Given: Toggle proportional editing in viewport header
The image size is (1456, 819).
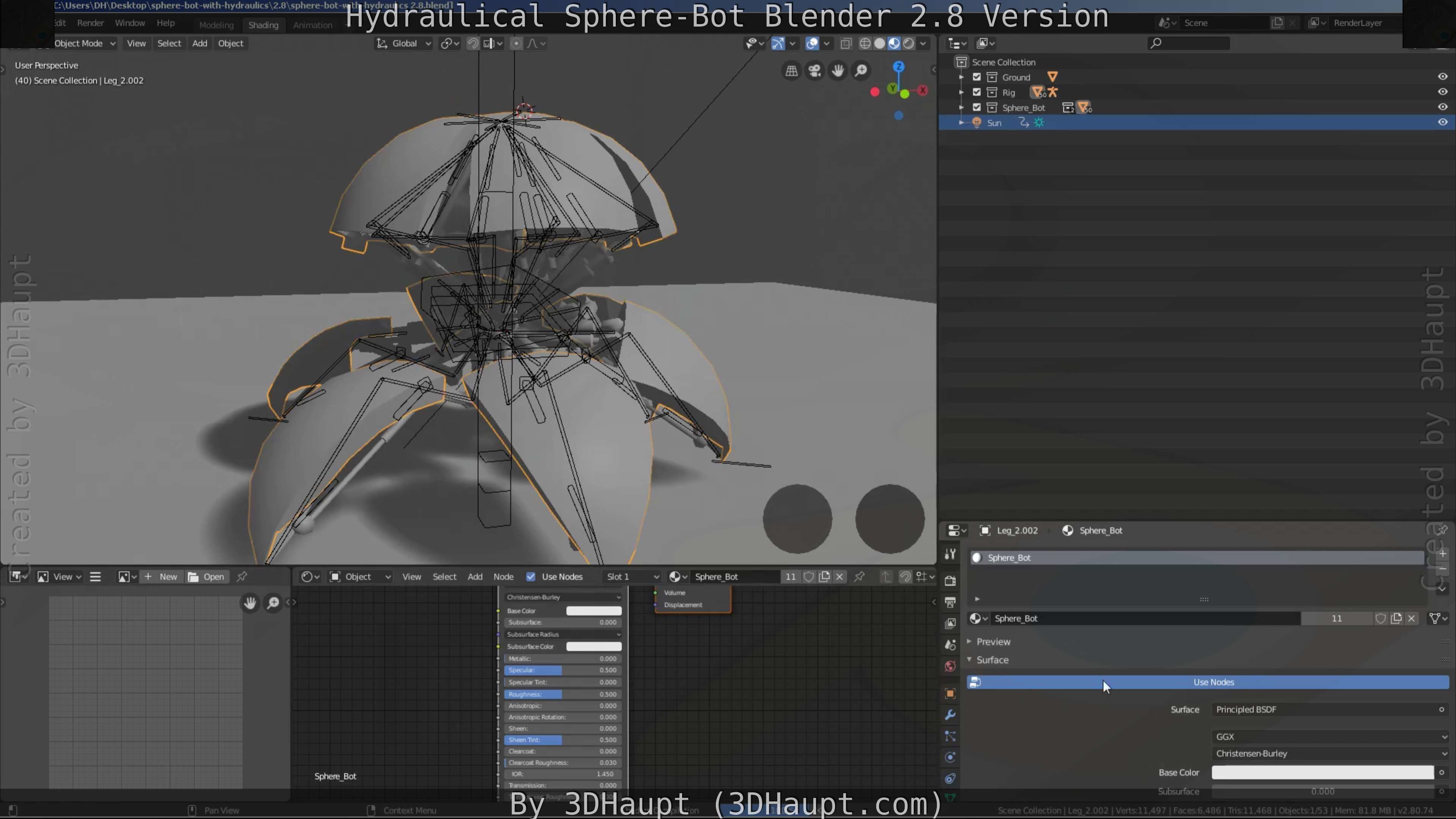Looking at the screenshot, I should 516,44.
